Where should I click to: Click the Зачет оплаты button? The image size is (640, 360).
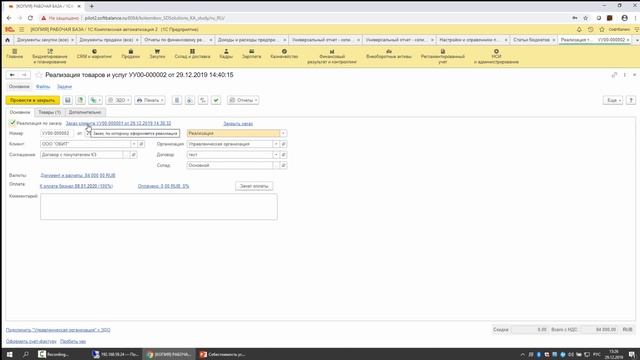point(254,186)
